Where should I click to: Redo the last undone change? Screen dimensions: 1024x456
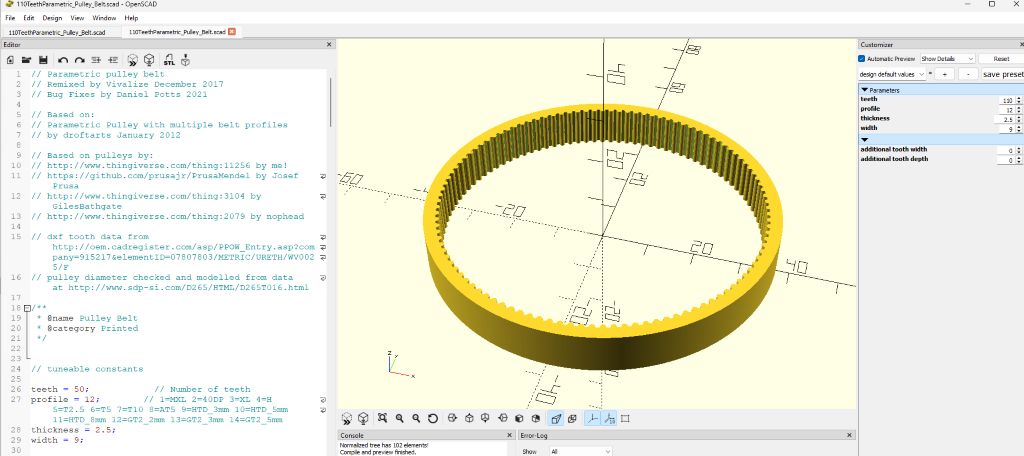80,60
